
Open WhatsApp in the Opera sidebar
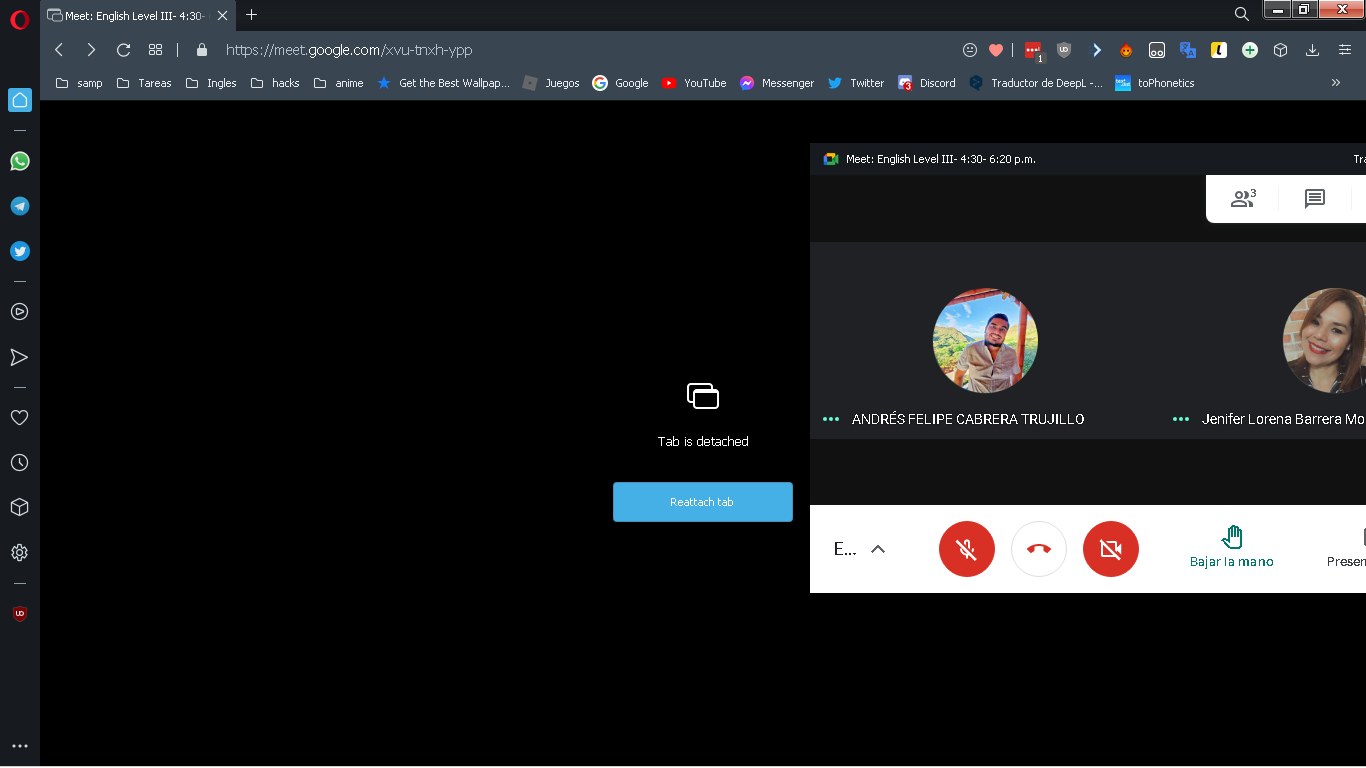click(x=20, y=161)
